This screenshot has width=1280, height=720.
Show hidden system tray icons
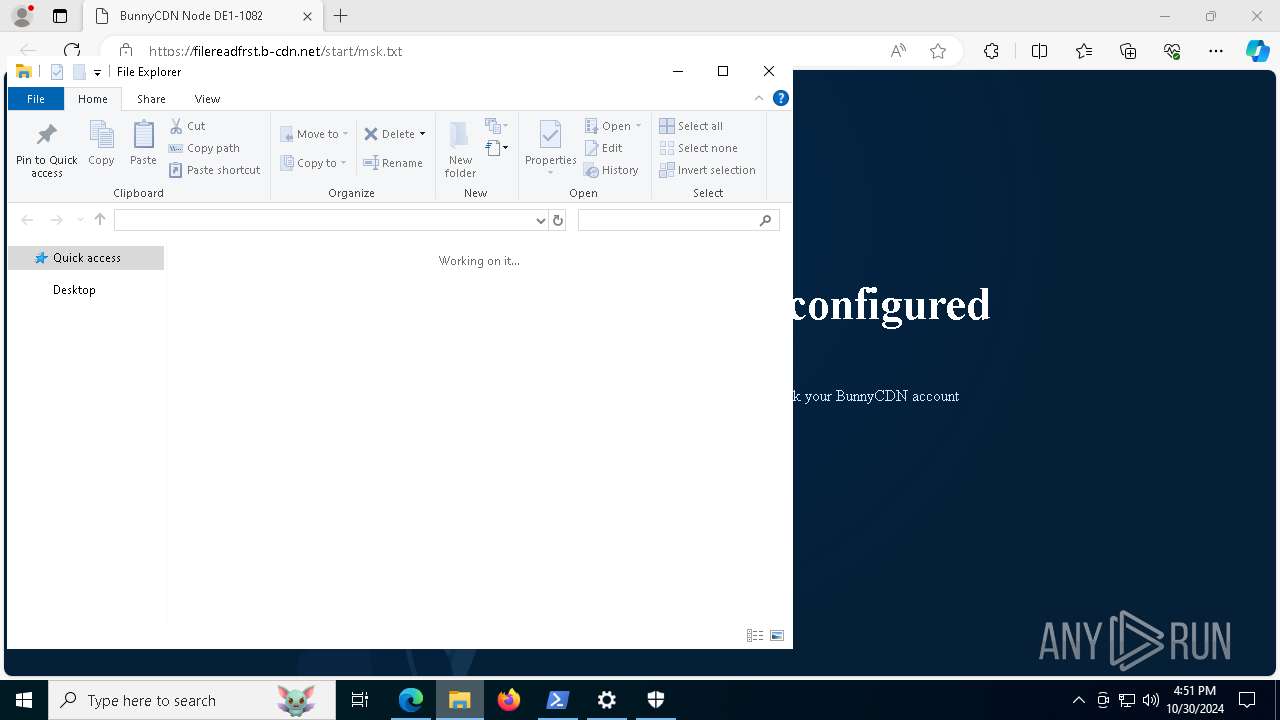click(x=1078, y=700)
